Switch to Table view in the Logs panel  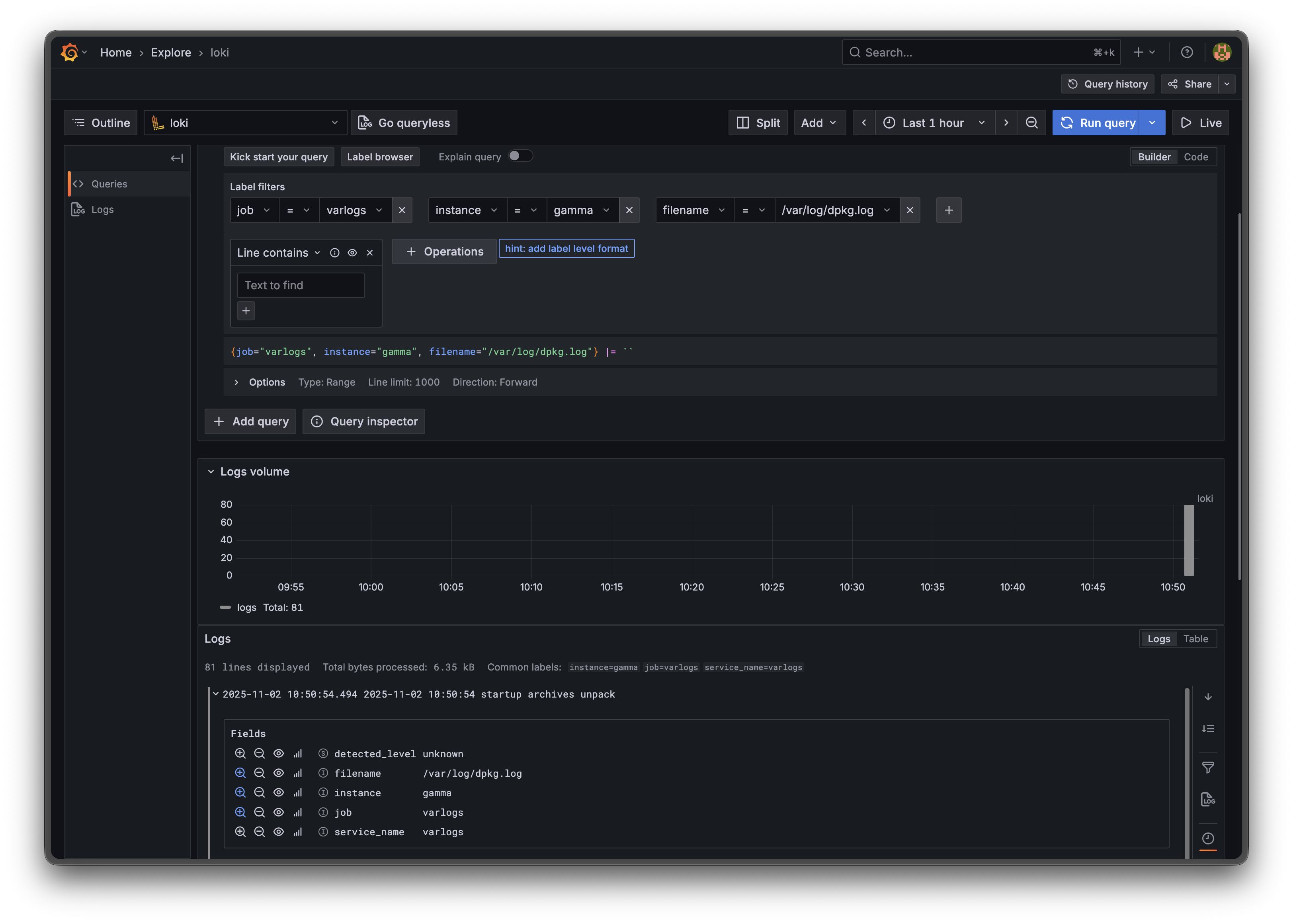1196,639
